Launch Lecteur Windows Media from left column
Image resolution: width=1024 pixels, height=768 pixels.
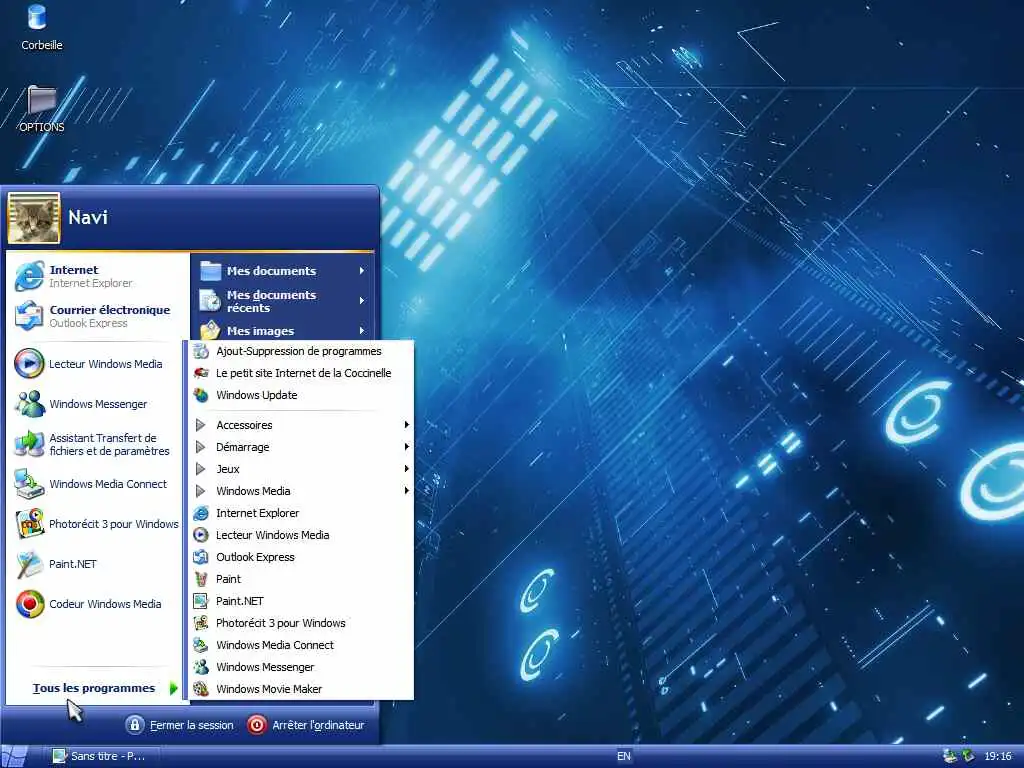point(95,364)
